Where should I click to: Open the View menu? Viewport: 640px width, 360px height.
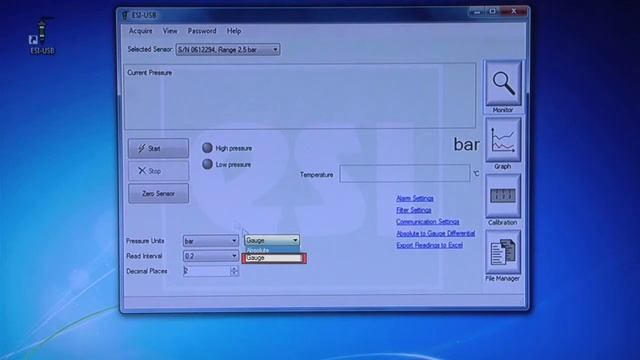[170, 31]
